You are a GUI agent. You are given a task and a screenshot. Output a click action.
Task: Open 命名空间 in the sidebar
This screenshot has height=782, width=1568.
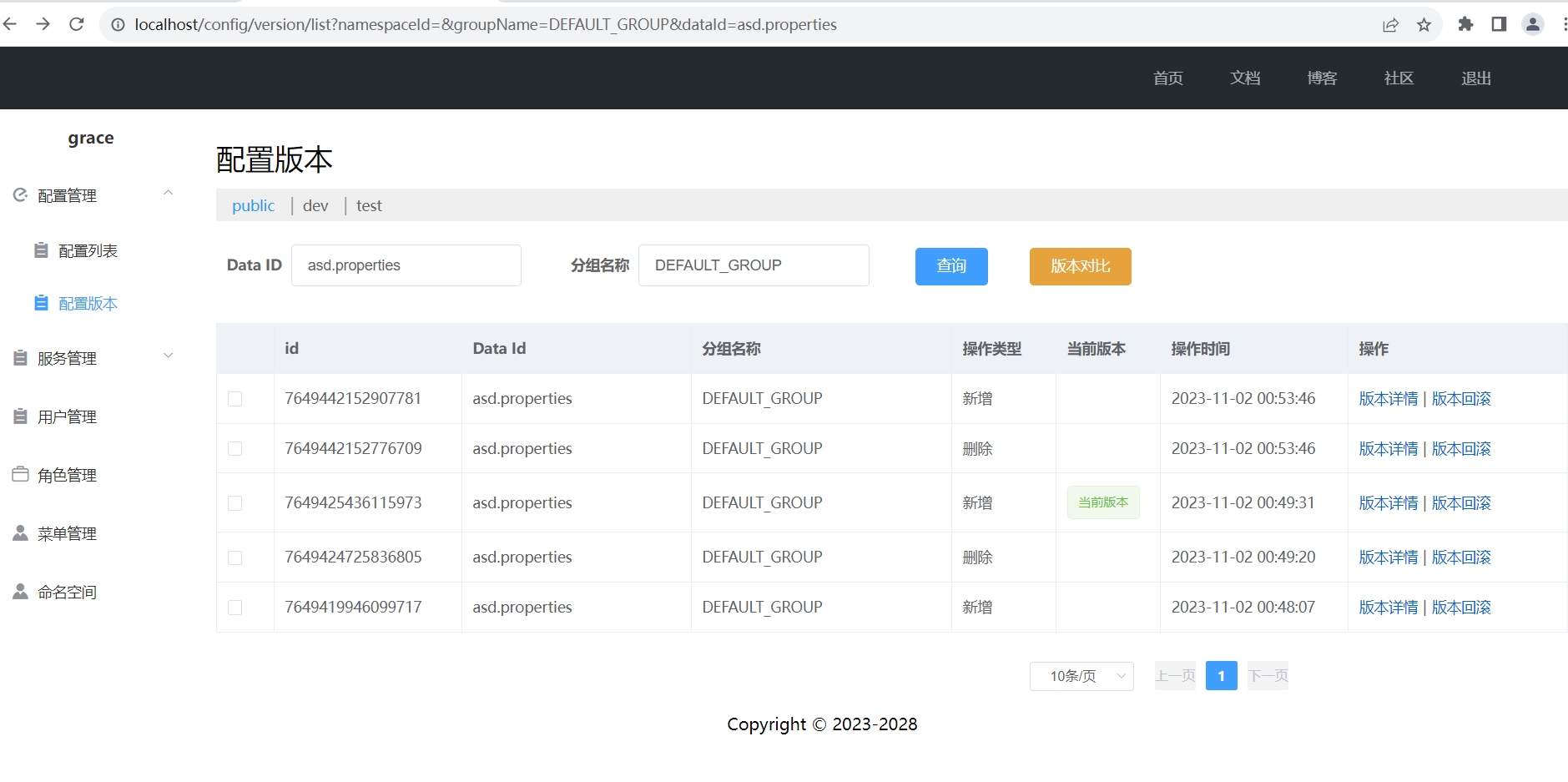[x=67, y=592]
